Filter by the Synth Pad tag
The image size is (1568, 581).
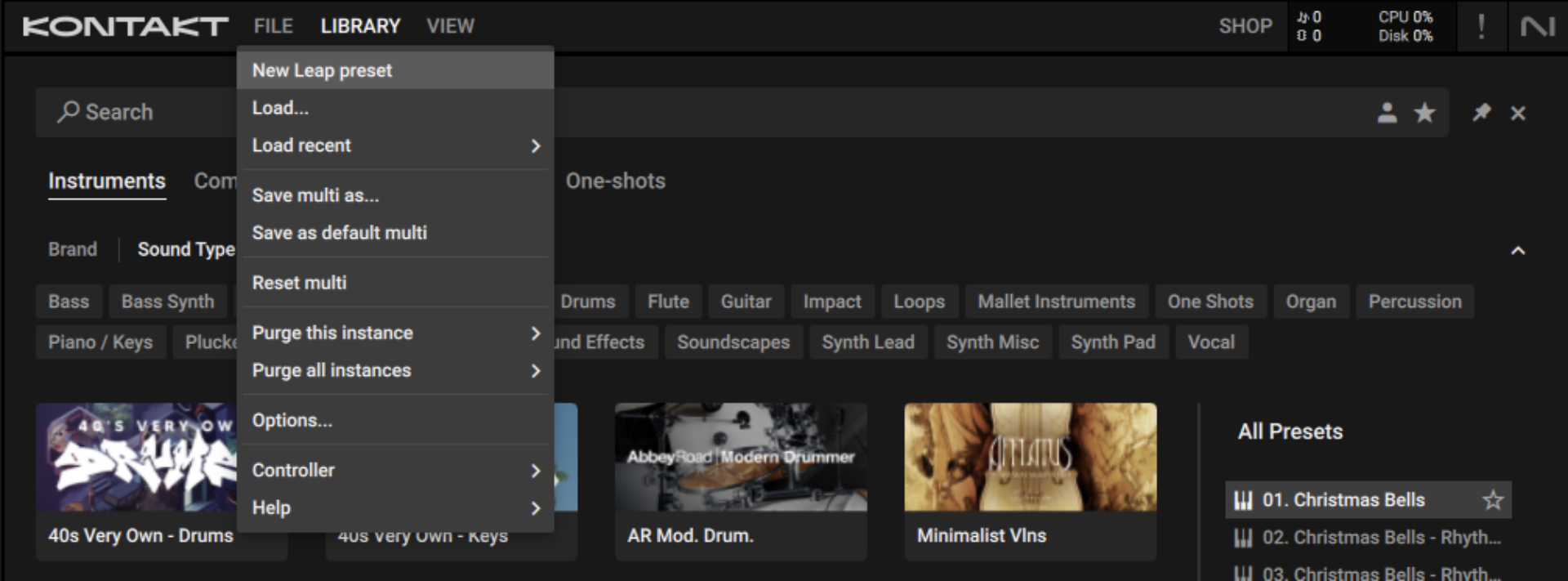[1112, 342]
